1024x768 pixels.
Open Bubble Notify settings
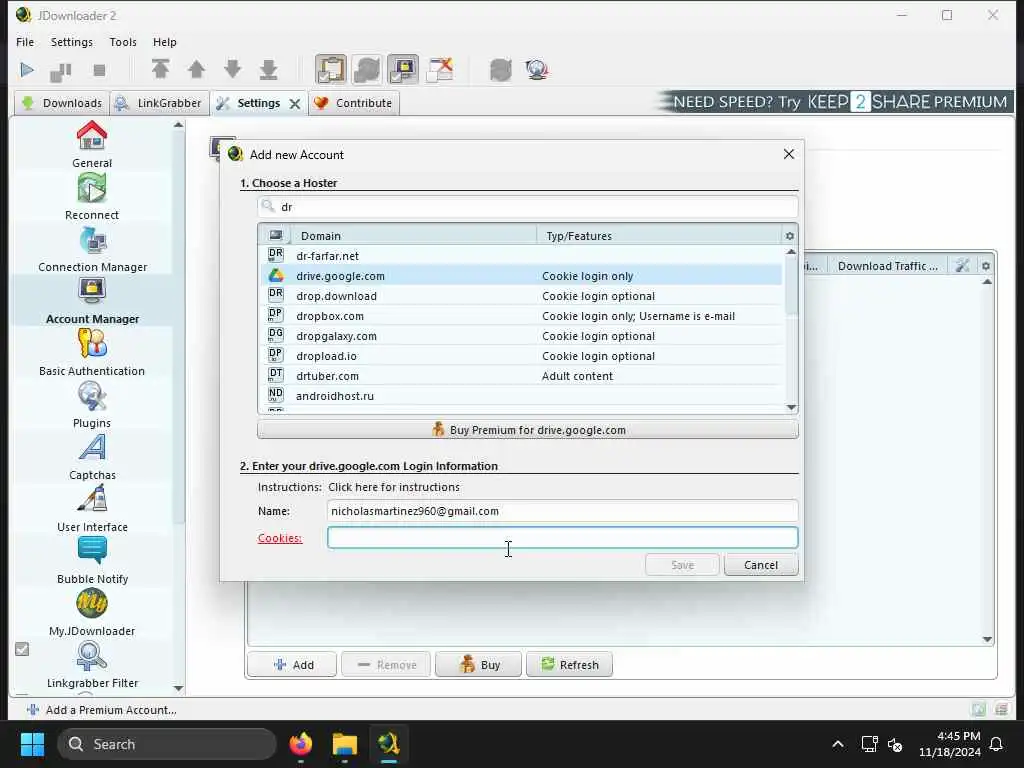[92, 561]
